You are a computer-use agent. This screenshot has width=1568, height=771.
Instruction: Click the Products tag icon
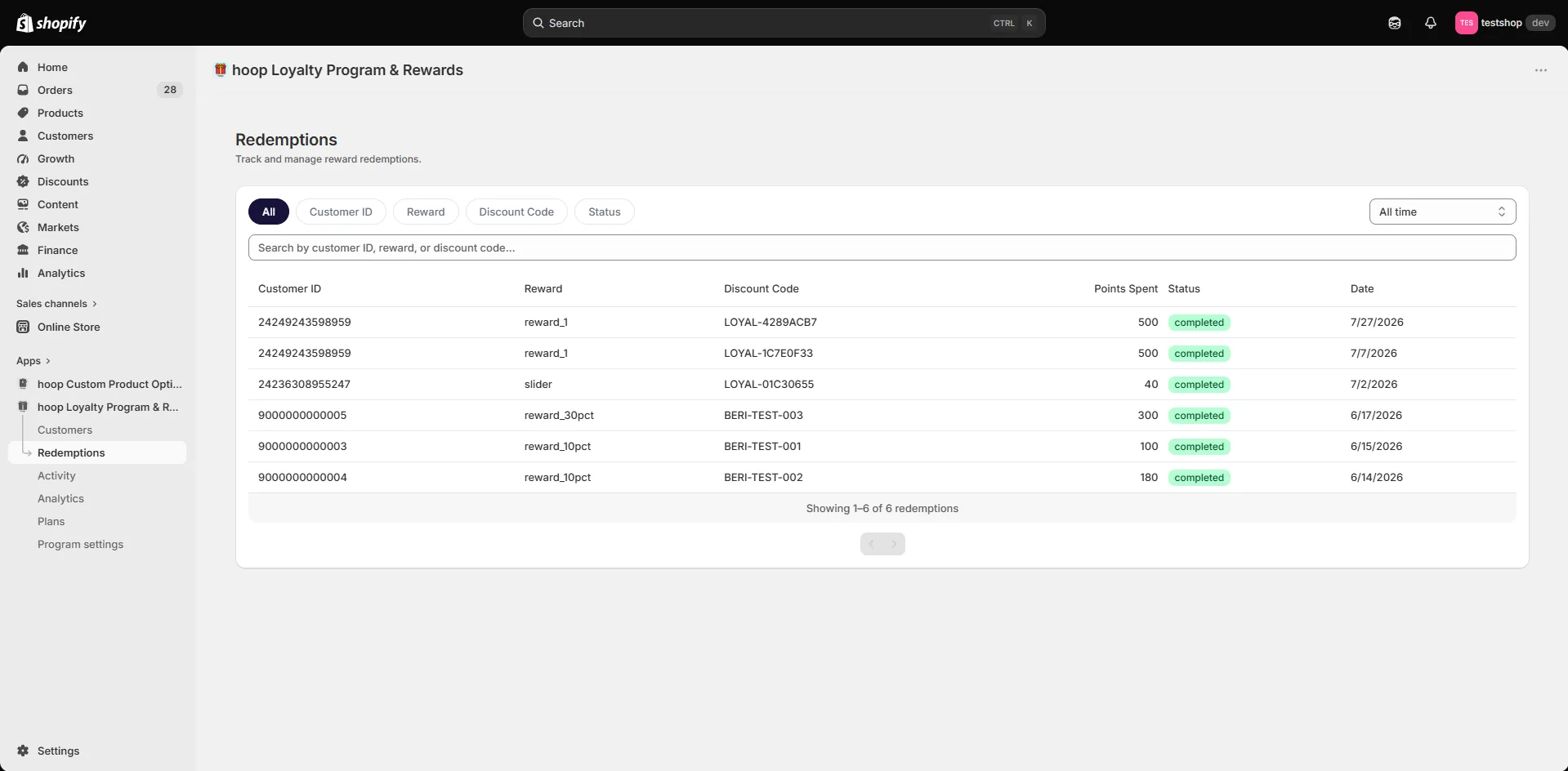tap(23, 113)
